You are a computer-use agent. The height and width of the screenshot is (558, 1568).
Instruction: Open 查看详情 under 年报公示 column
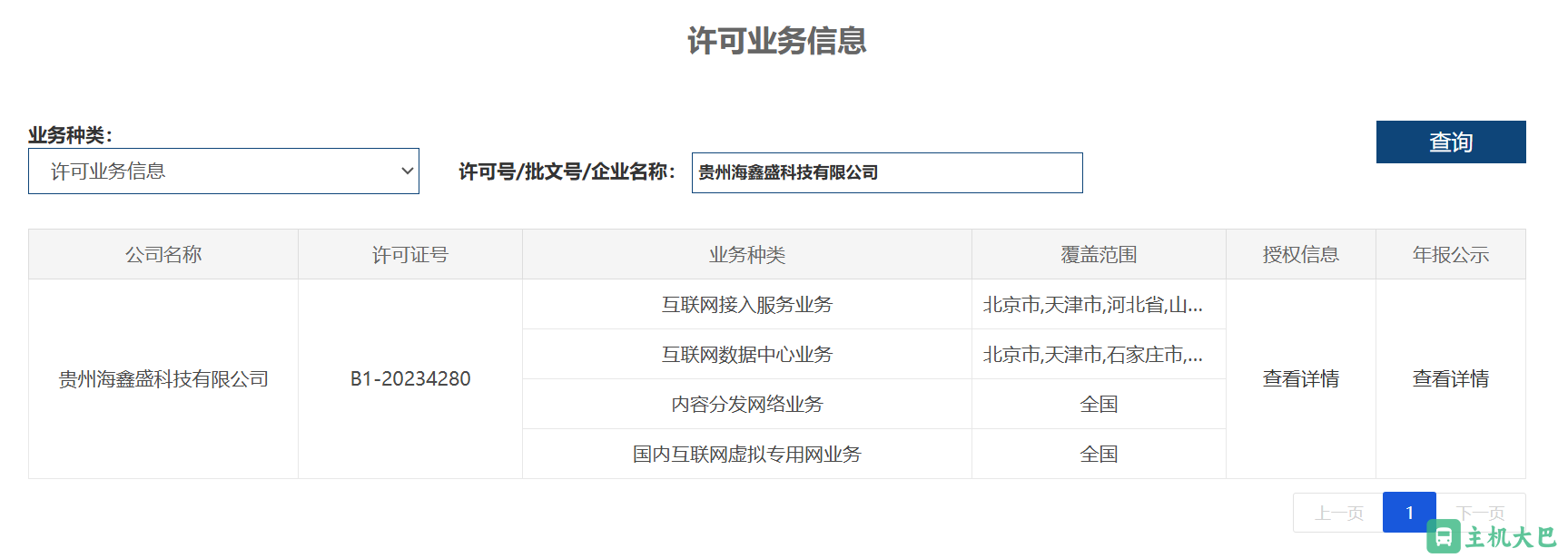pos(1450,379)
